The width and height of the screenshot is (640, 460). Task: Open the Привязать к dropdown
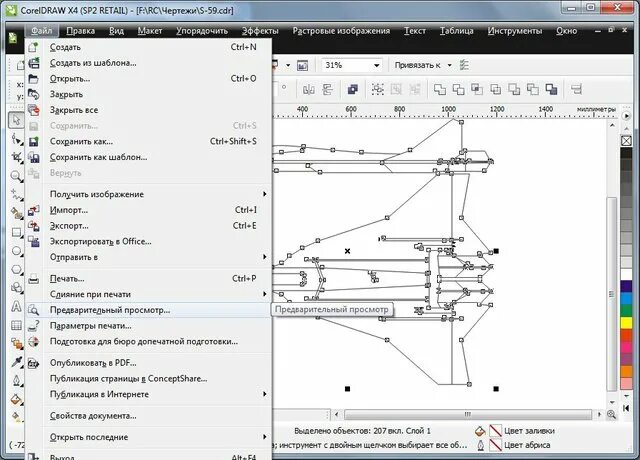(449, 65)
